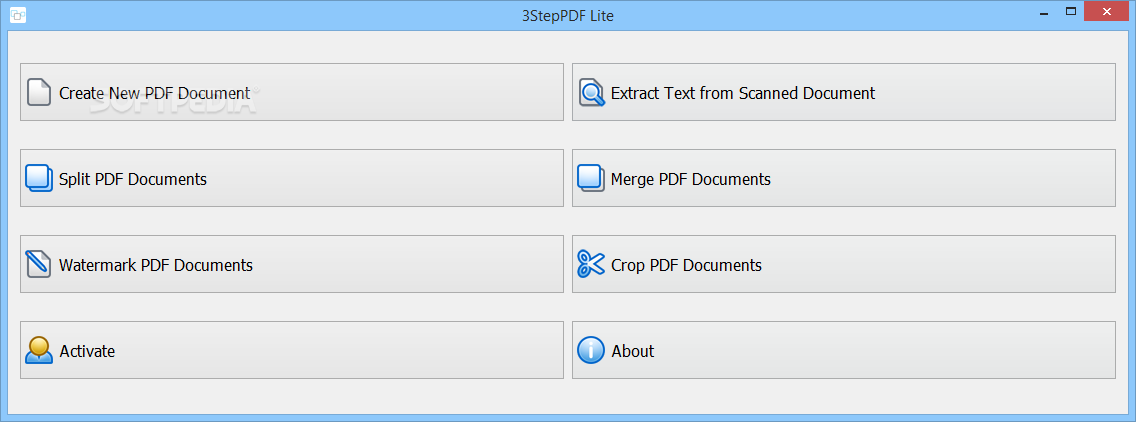Choose Merge PDF Documents
Image resolution: width=1136 pixels, height=422 pixels.
tap(843, 178)
